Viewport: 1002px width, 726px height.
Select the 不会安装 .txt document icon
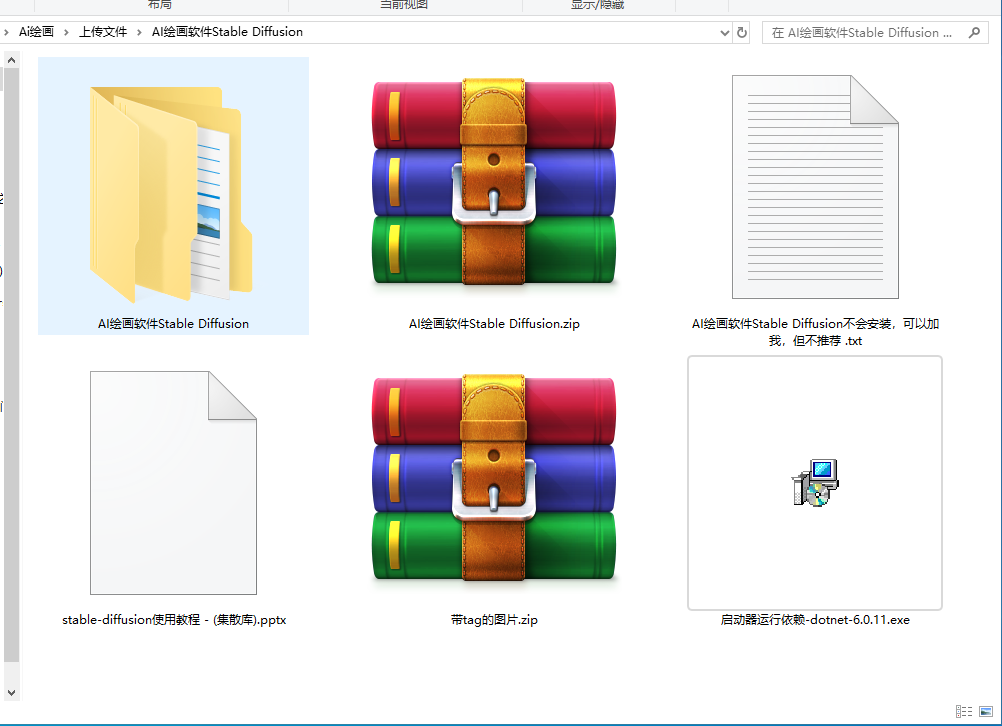815,187
